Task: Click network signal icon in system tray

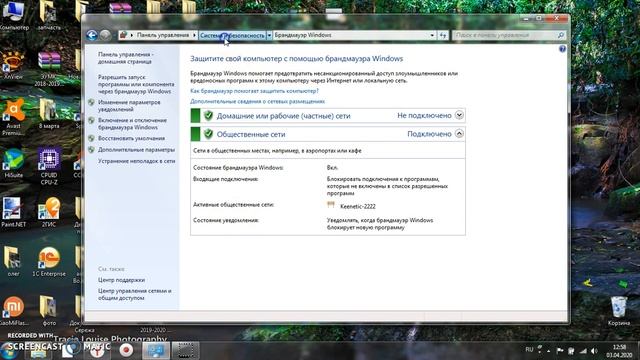Action: click(x=583, y=351)
